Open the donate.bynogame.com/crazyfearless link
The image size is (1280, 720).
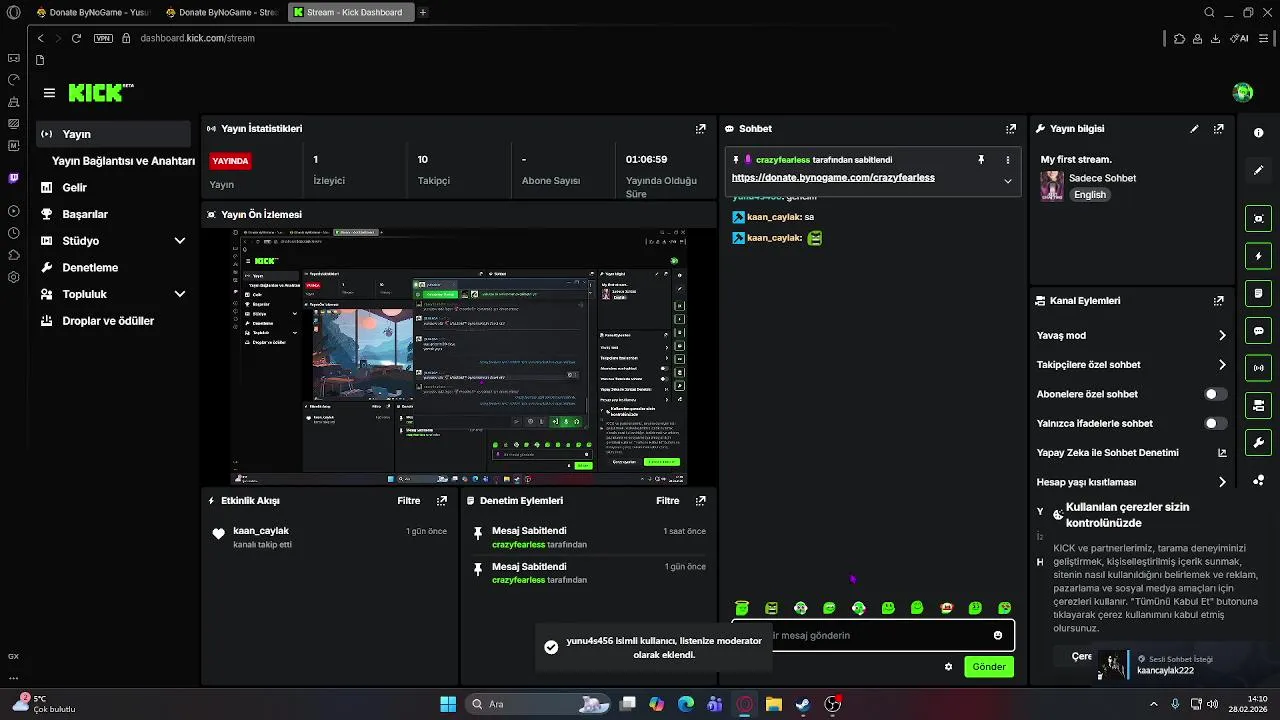(x=833, y=178)
